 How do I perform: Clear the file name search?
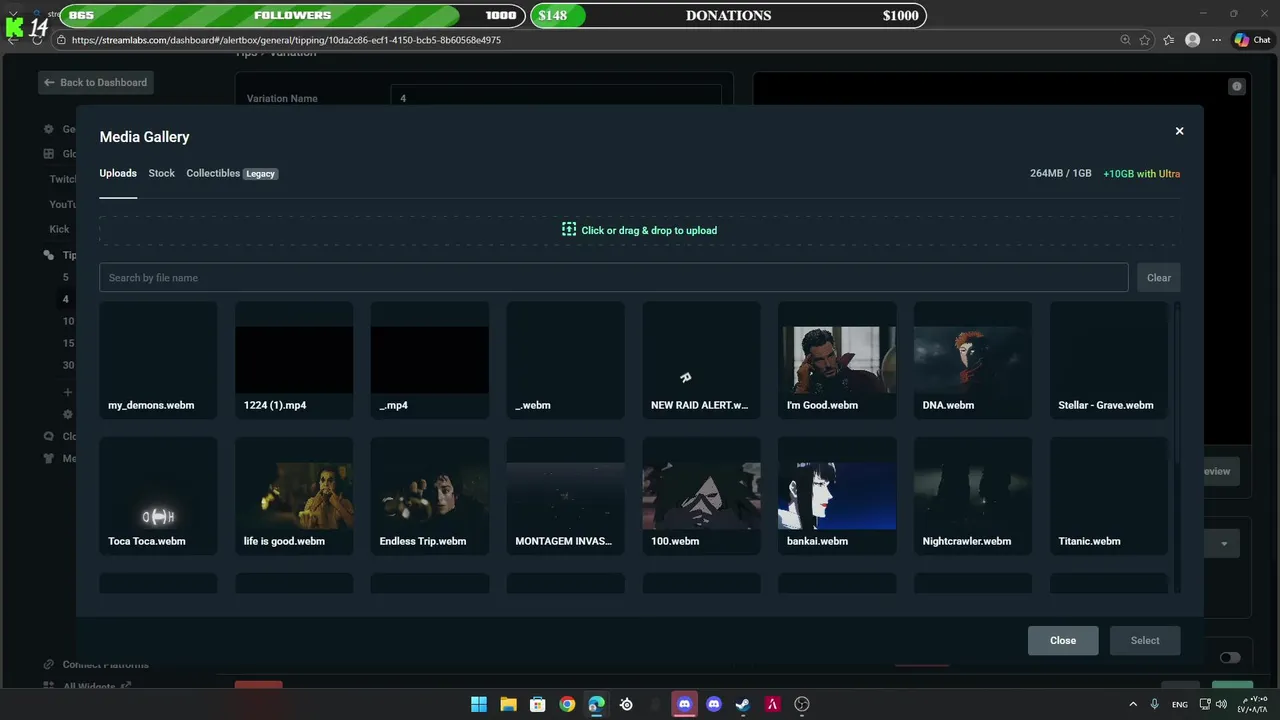point(1158,277)
